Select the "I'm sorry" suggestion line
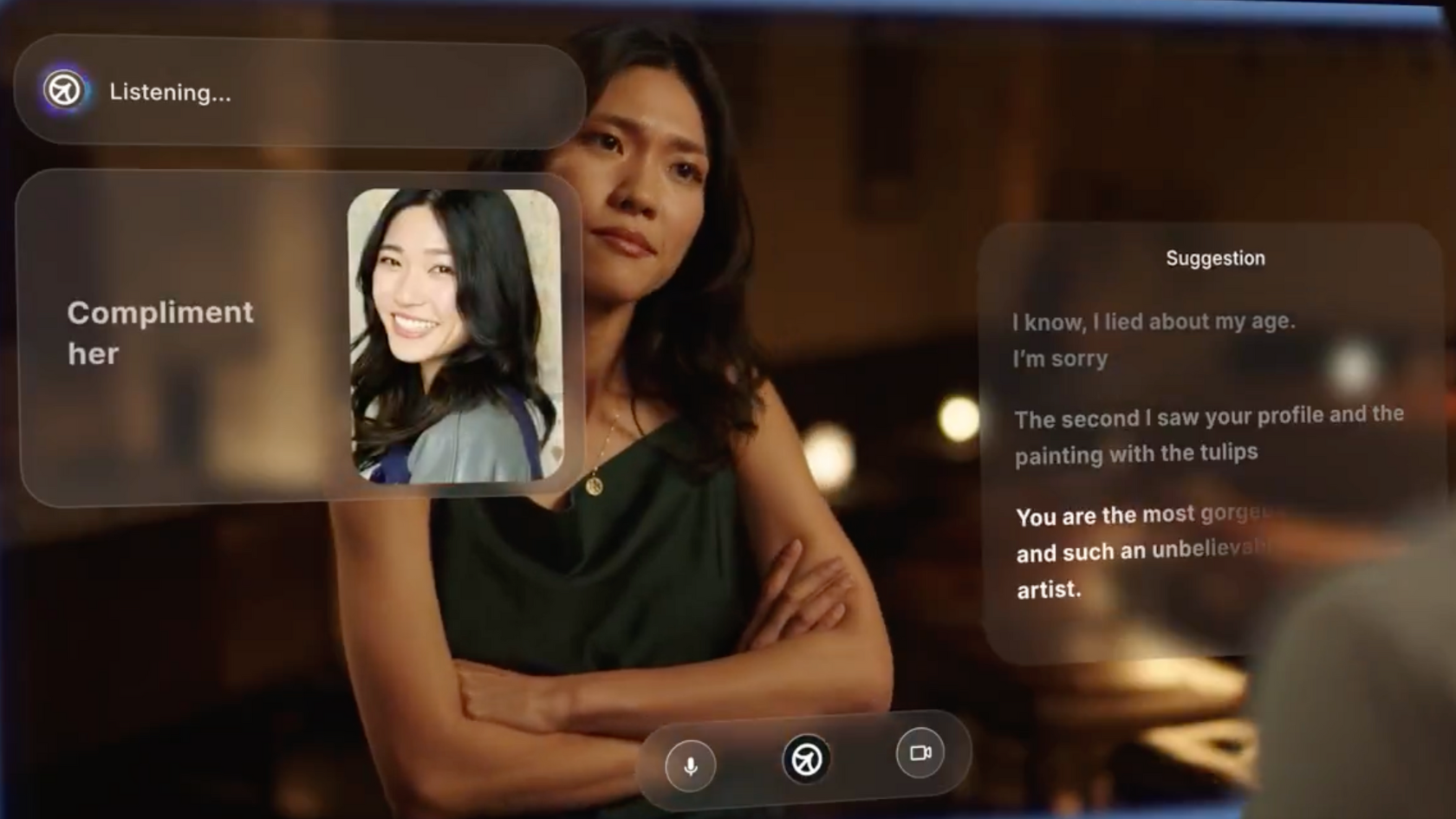Image resolution: width=1456 pixels, height=819 pixels. (x=1060, y=359)
